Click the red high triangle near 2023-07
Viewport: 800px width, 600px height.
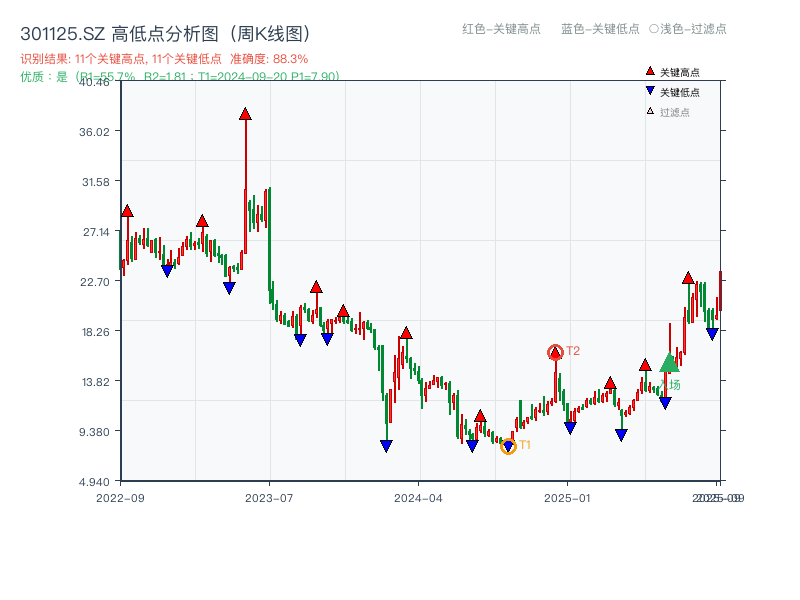pos(315,285)
